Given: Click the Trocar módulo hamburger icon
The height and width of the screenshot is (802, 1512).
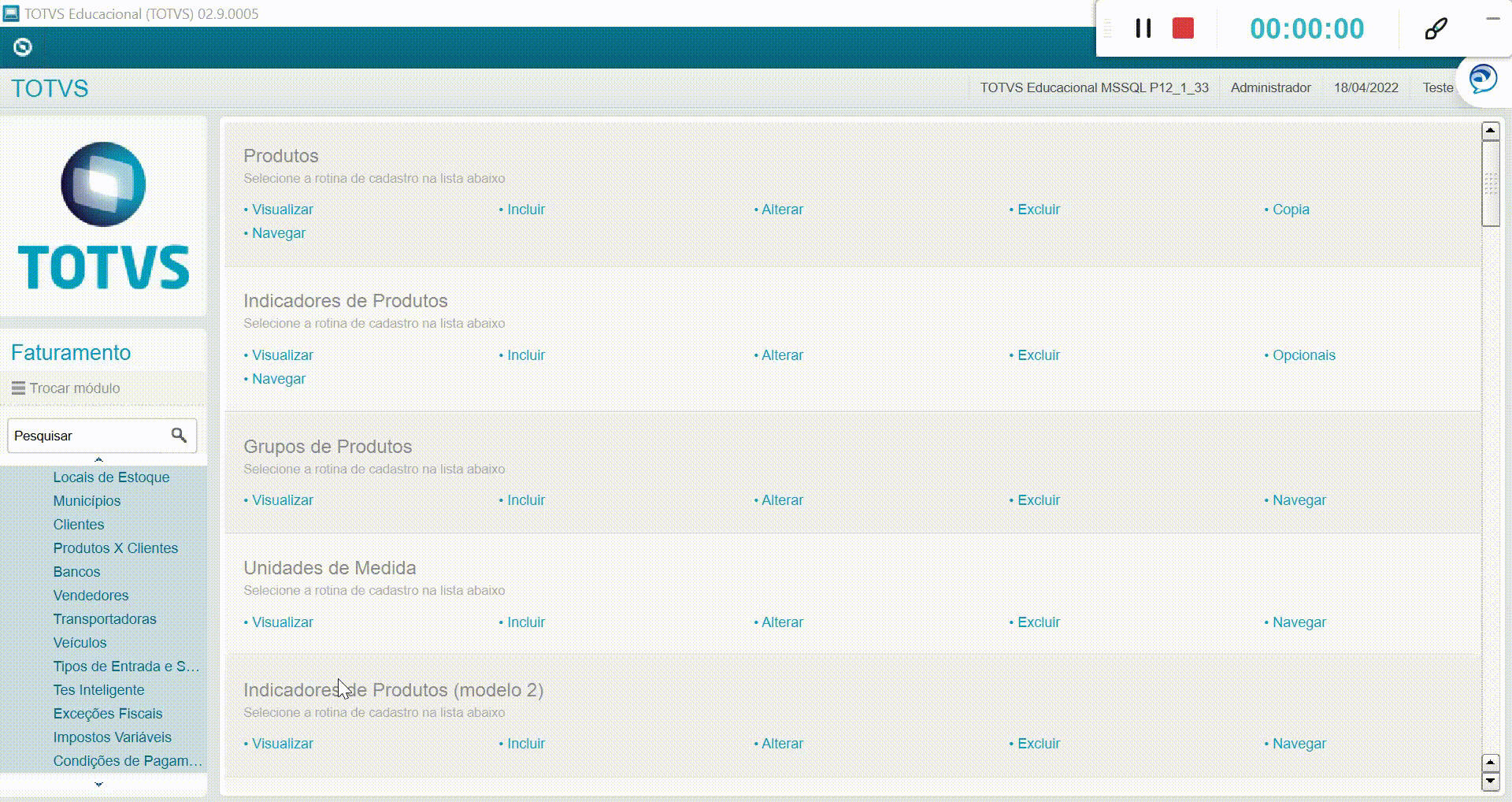Looking at the screenshot, I should tap(18, 388).
